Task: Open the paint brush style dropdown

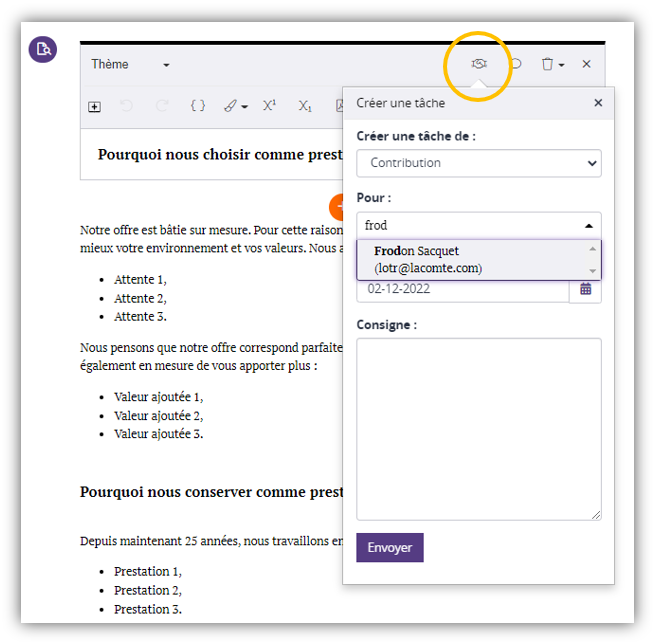Action: [x=235, y=106]
